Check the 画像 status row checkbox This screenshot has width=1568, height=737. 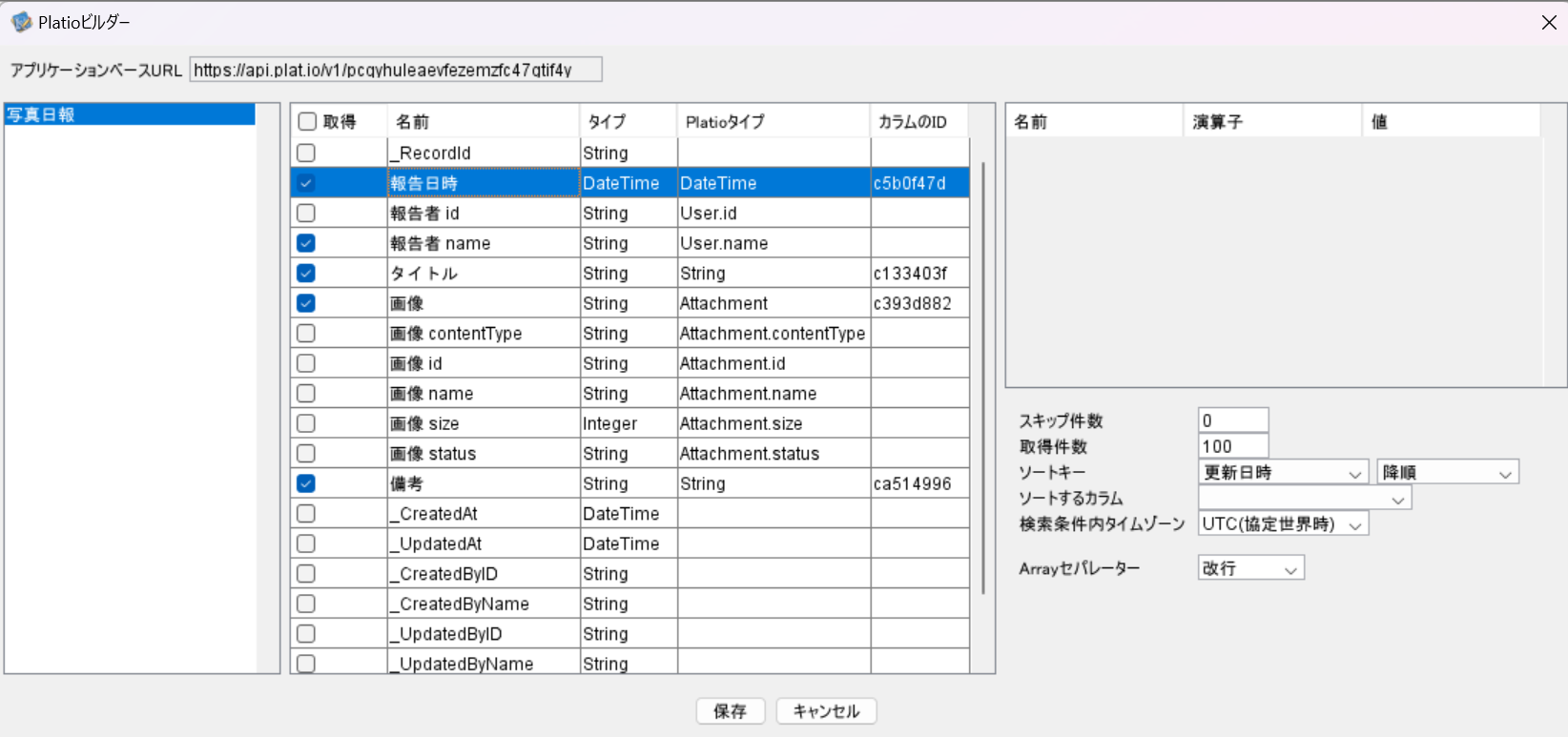point(306,453)
